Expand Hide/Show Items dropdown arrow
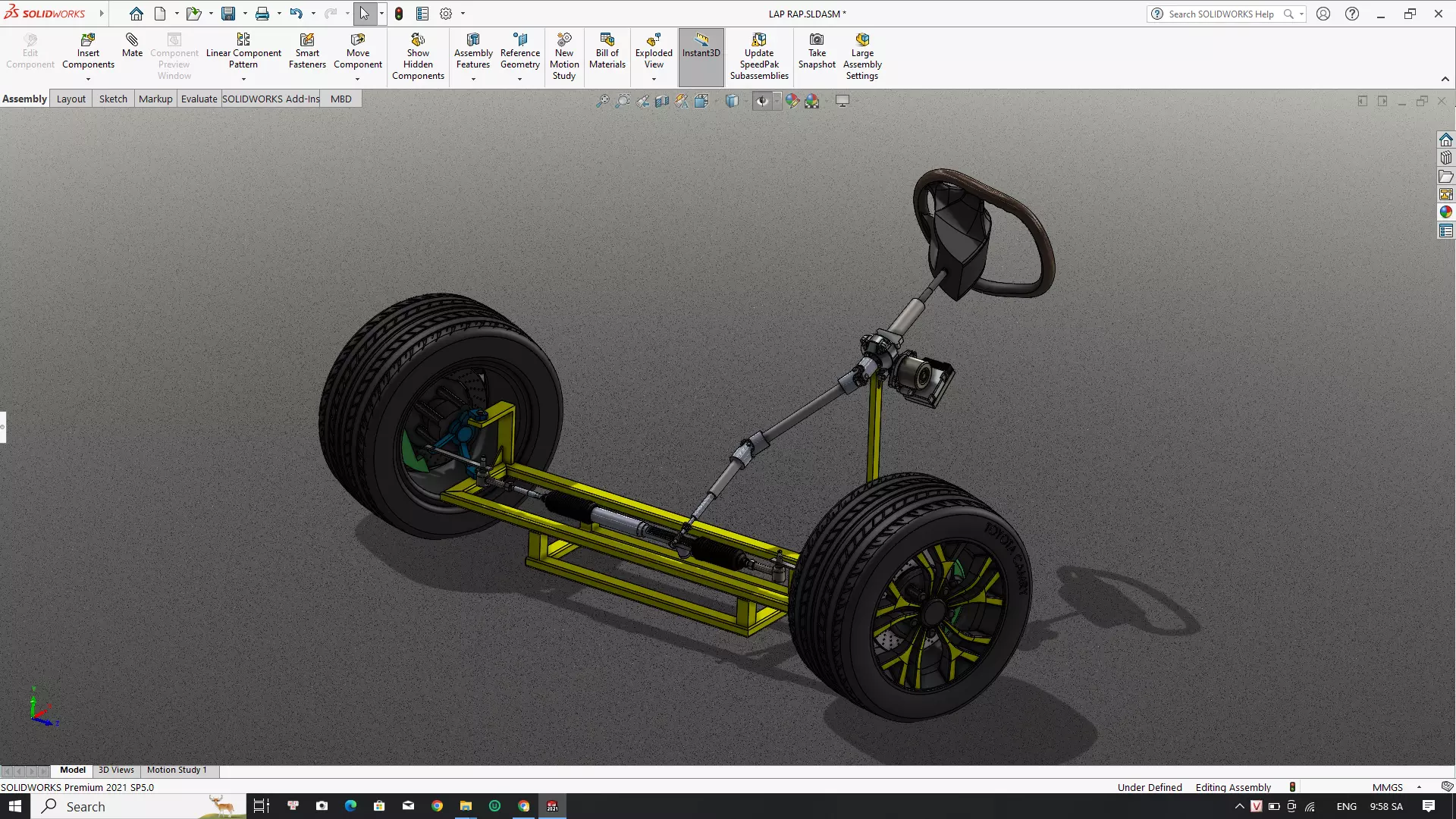This screenshot has width=1456, height=819. (777, 101)
